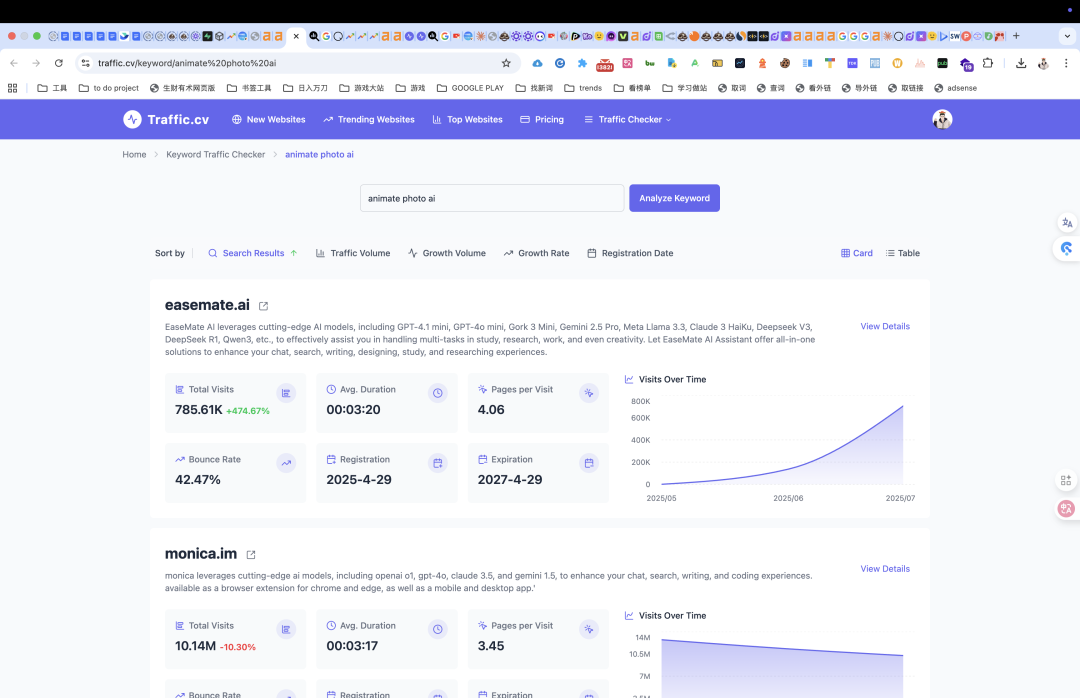
Task: Open the 书签工具 bookmark folder
Action: (249, 88)
